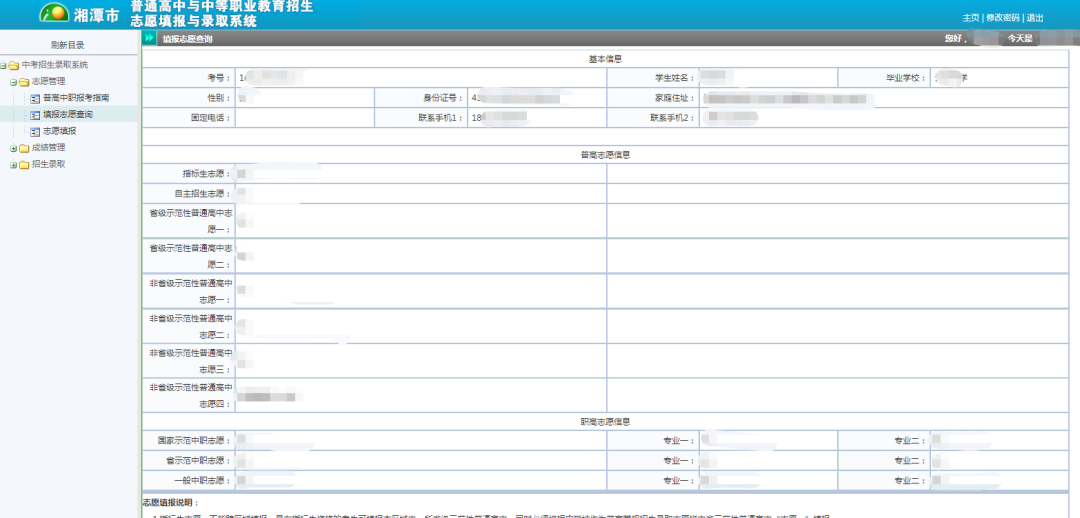Screen dimensions: 1080x518
Task: Click the 固定电话 value cell
Action: coord(304,118)
